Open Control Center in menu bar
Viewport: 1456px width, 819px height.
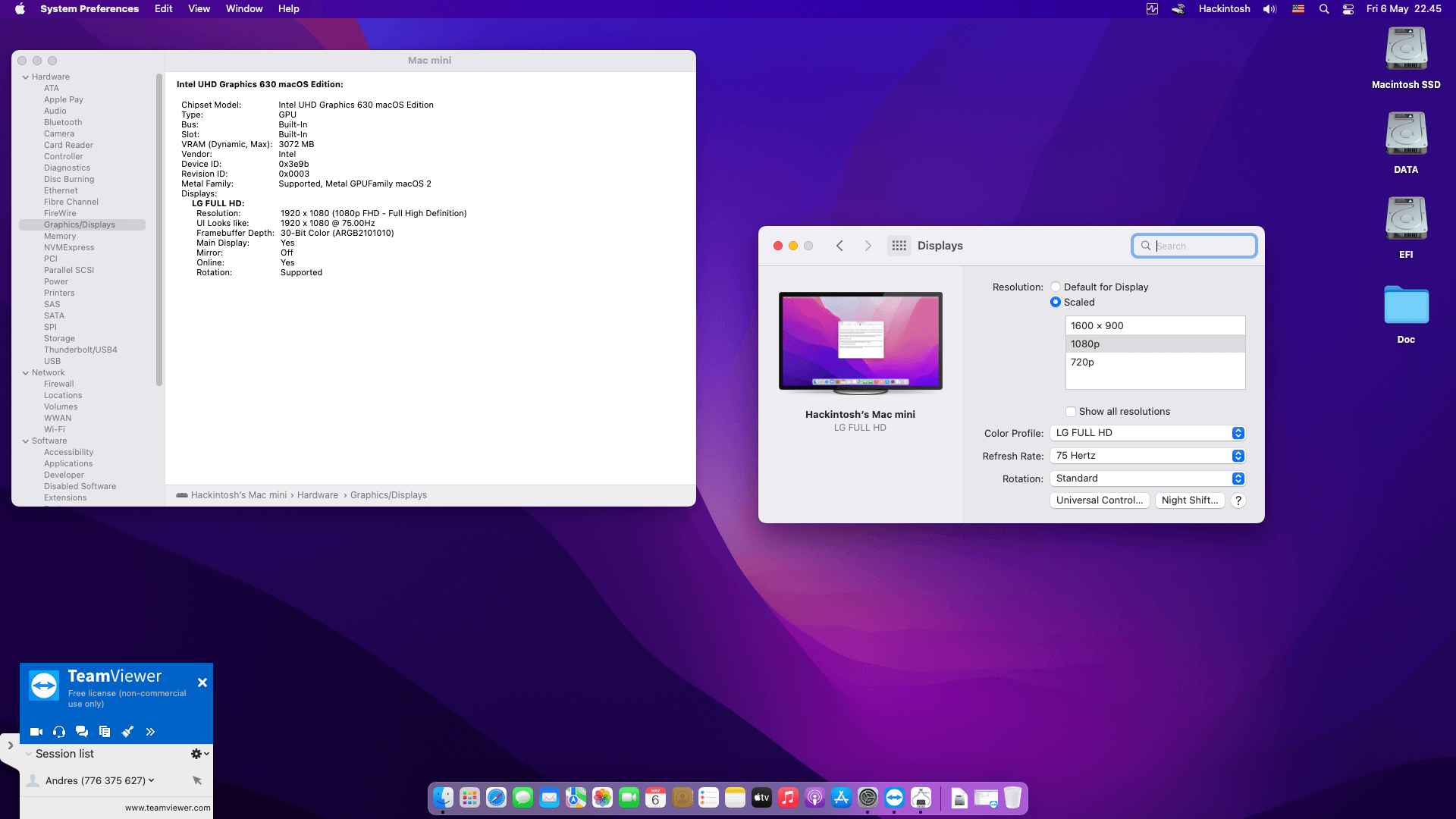click(1348, 9)
